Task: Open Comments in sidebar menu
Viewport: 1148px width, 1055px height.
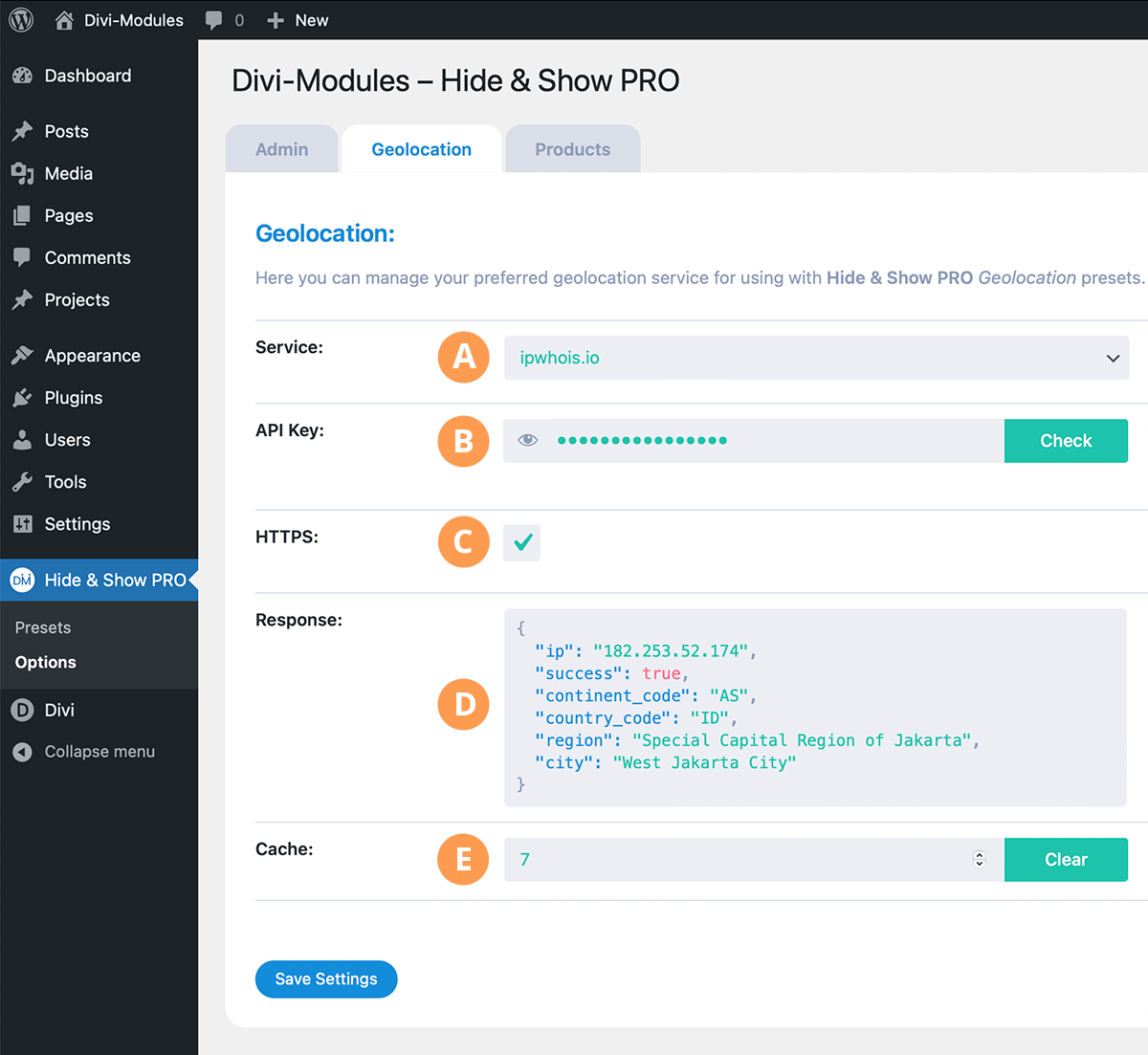Action: (87, 257)
